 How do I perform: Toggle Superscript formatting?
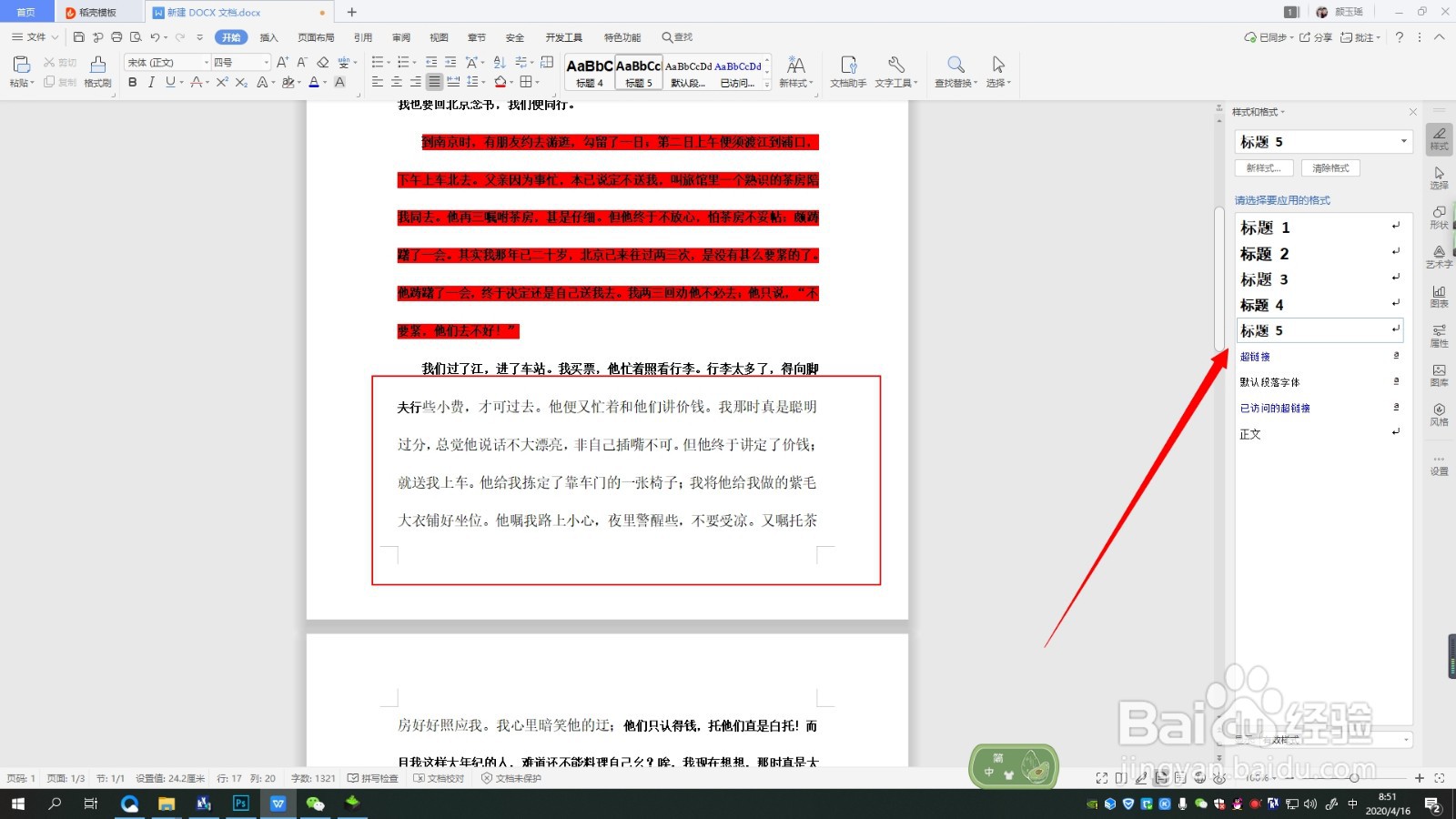coord(222,82)
